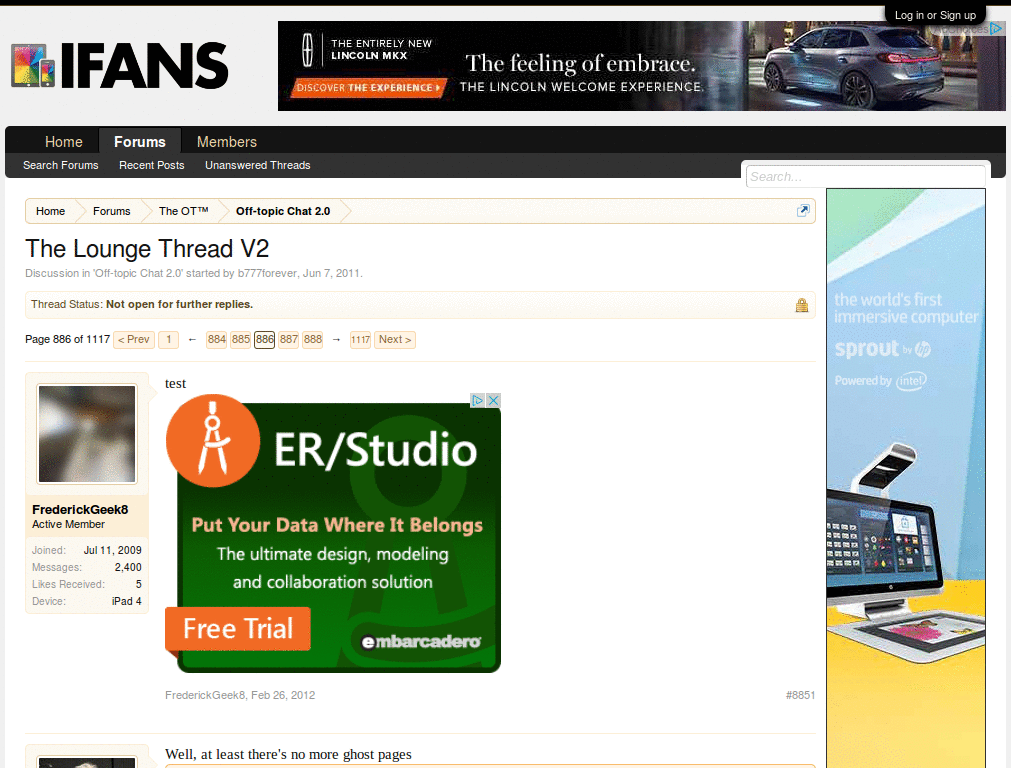Screen dimensions: 1024x768
Task: Go to page 887
Action: pos(289,340)
